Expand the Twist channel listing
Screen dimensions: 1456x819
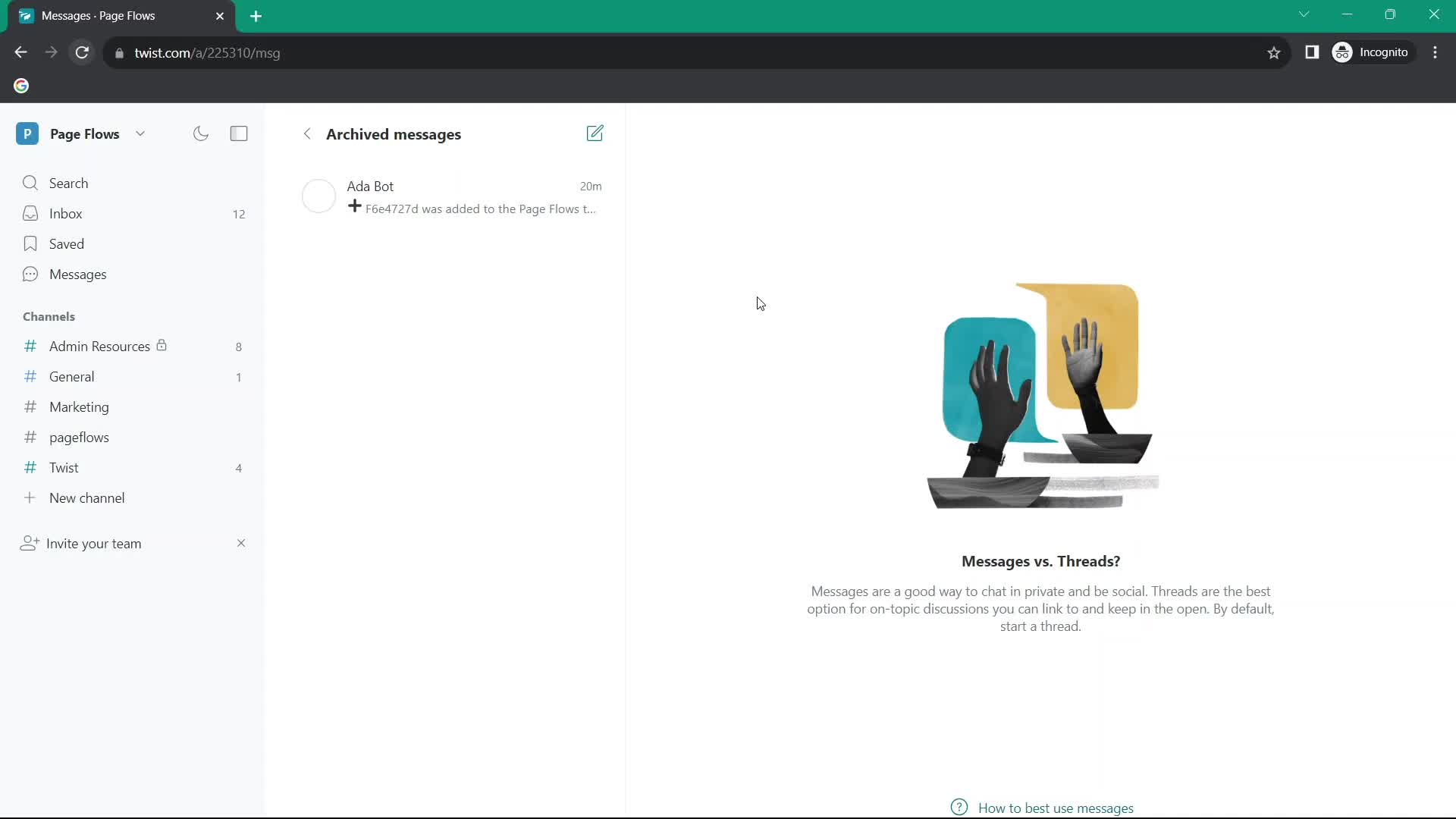(63, 467)
